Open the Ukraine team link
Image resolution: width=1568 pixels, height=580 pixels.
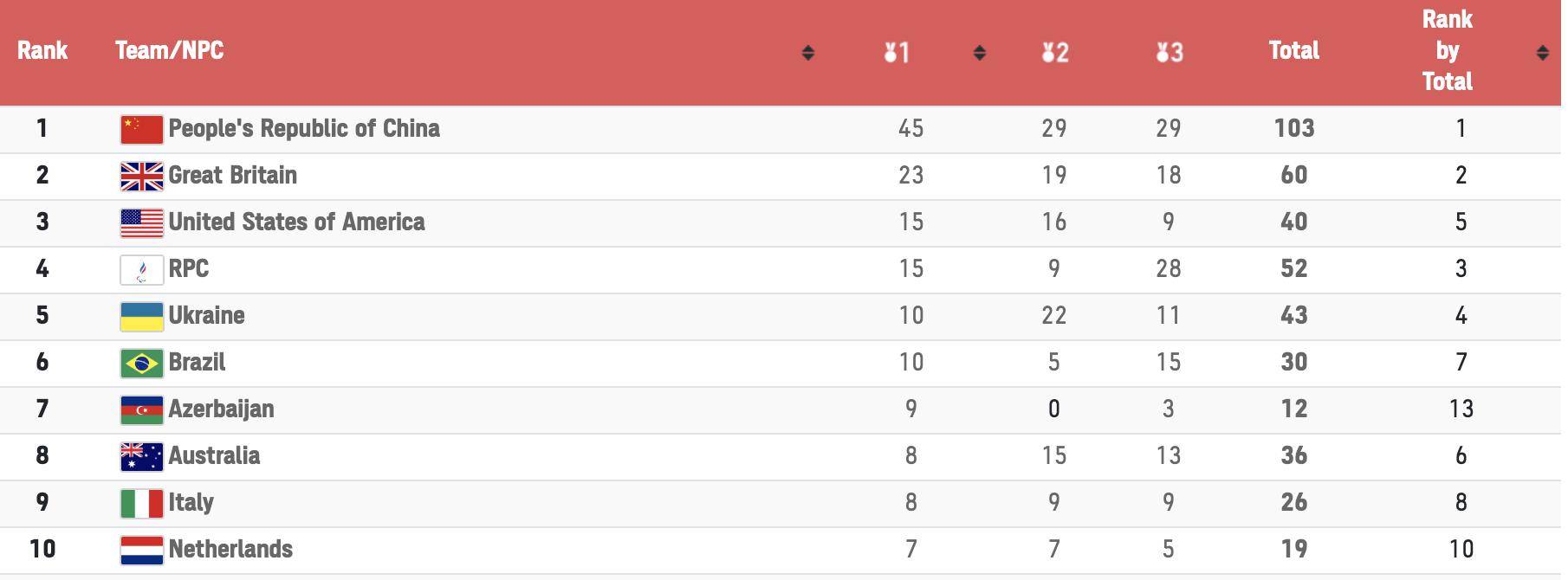click(x=206, y=315)
